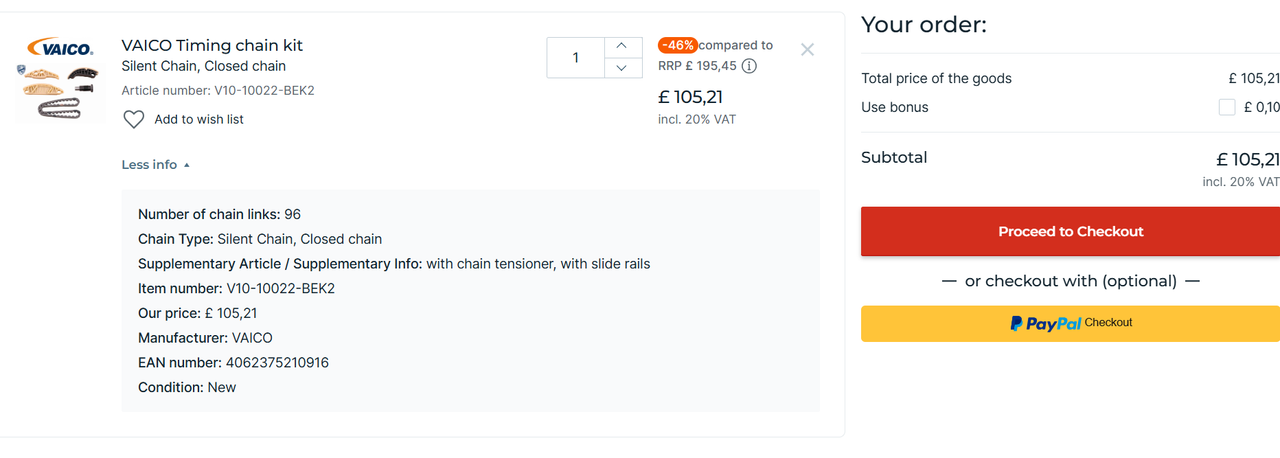Click the VAICO brand logo

coord(60,48)
